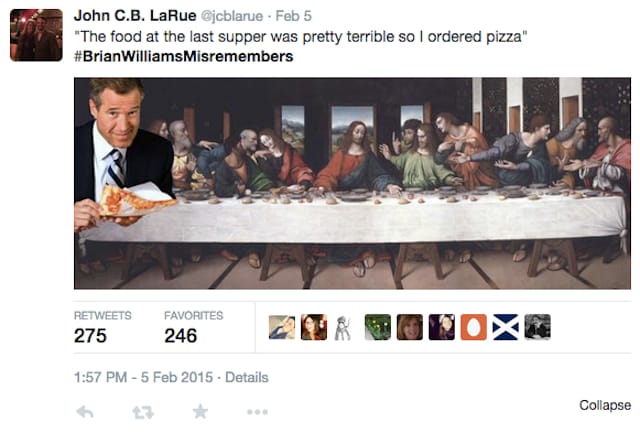The width and height of the screenshot is (640, 433).
Task: Reply to the tweet using the arrow icon
Action: pyautogui.click(x=85, y=411)
